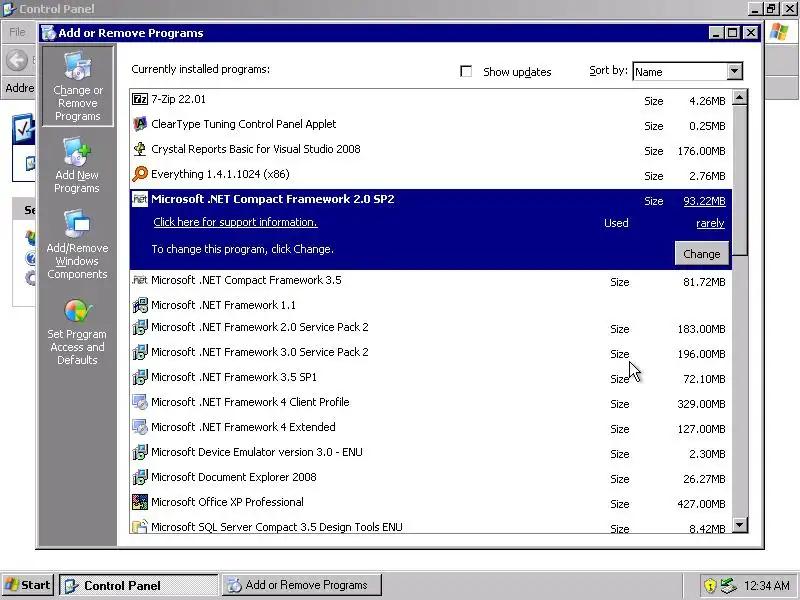Click the Microsoft Office XP Professional icon

(x=140, y=502)
